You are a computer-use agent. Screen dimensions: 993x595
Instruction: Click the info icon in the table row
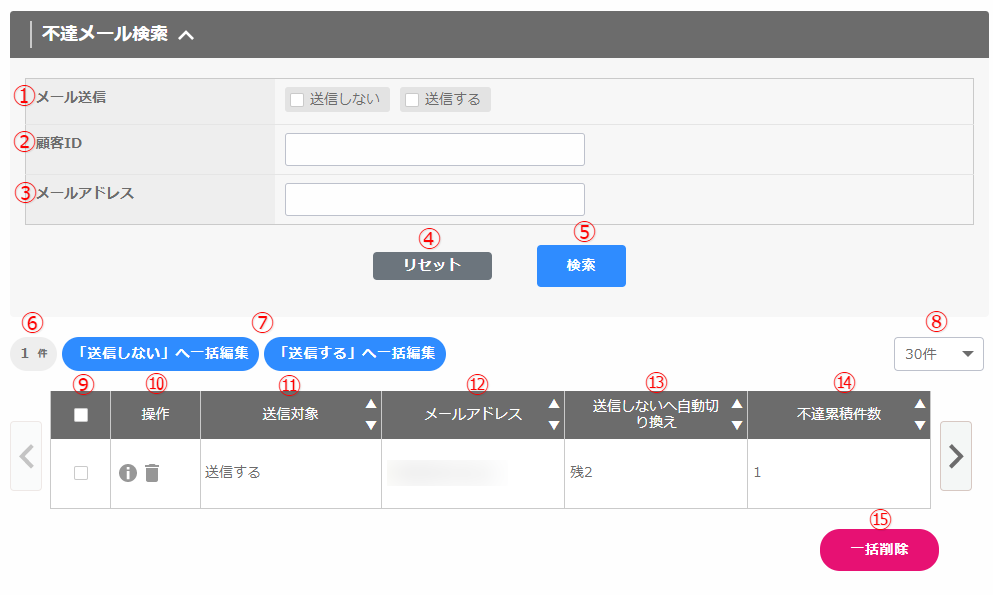(x=127, y=473)
